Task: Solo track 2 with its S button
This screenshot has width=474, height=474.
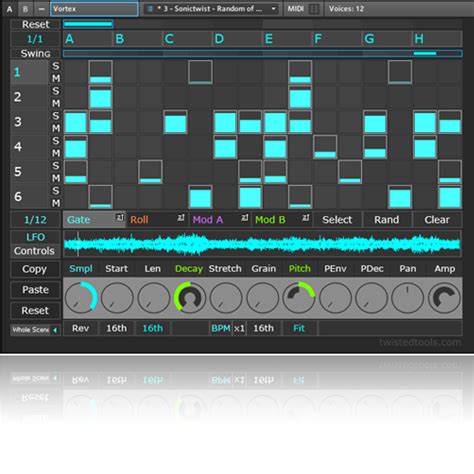Action: tap(56, 91)
